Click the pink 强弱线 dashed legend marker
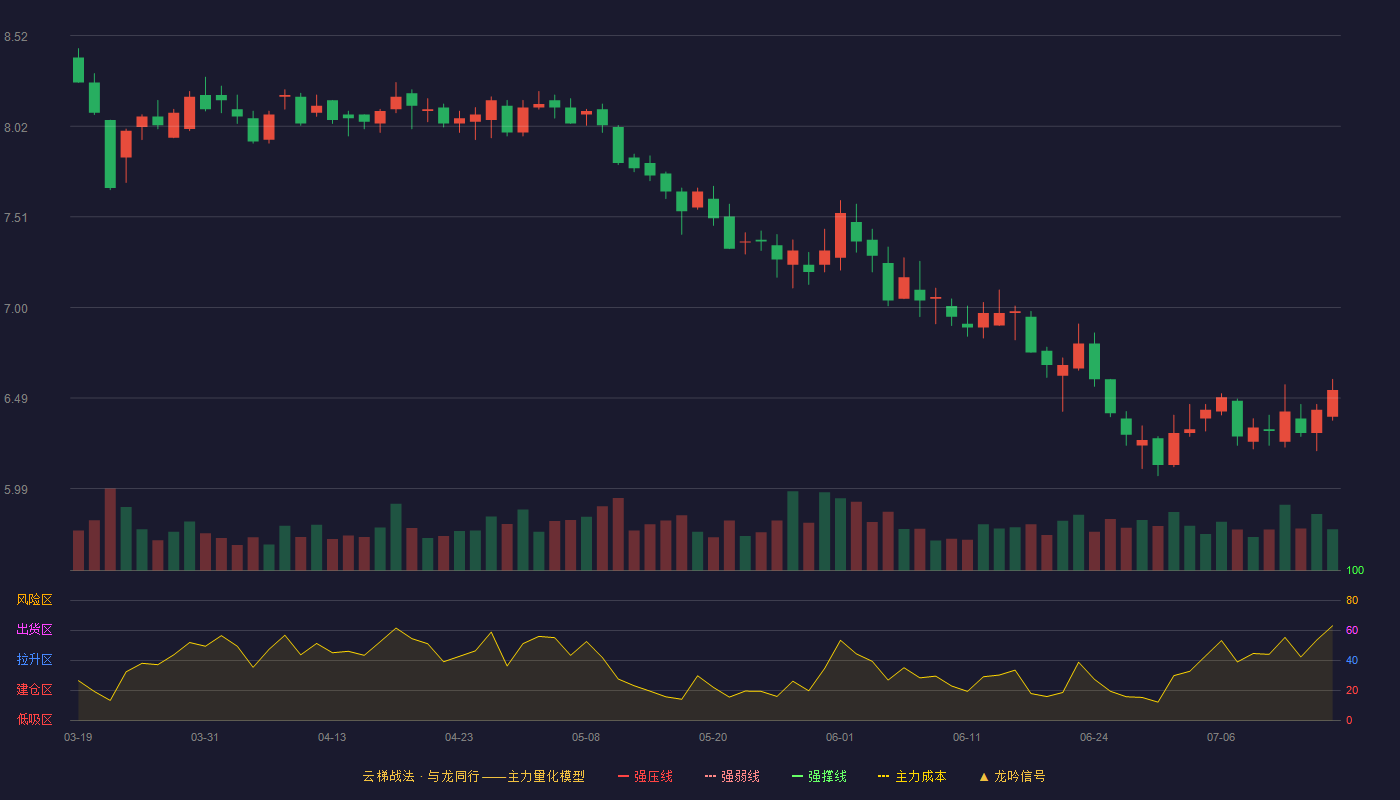This screenshot has width=1400, height=800. coord(710,776)
